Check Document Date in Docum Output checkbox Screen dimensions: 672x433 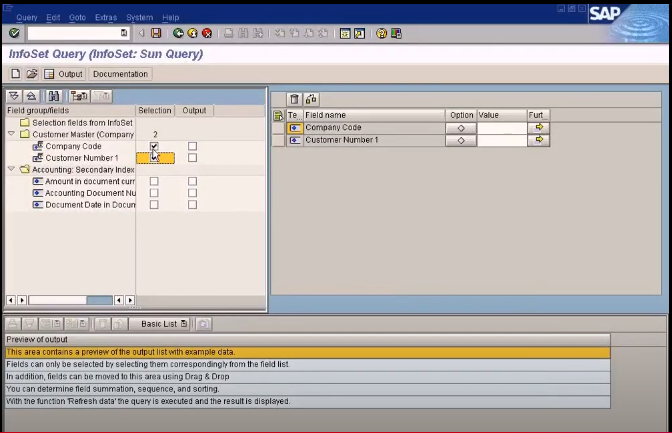point(192,204)
